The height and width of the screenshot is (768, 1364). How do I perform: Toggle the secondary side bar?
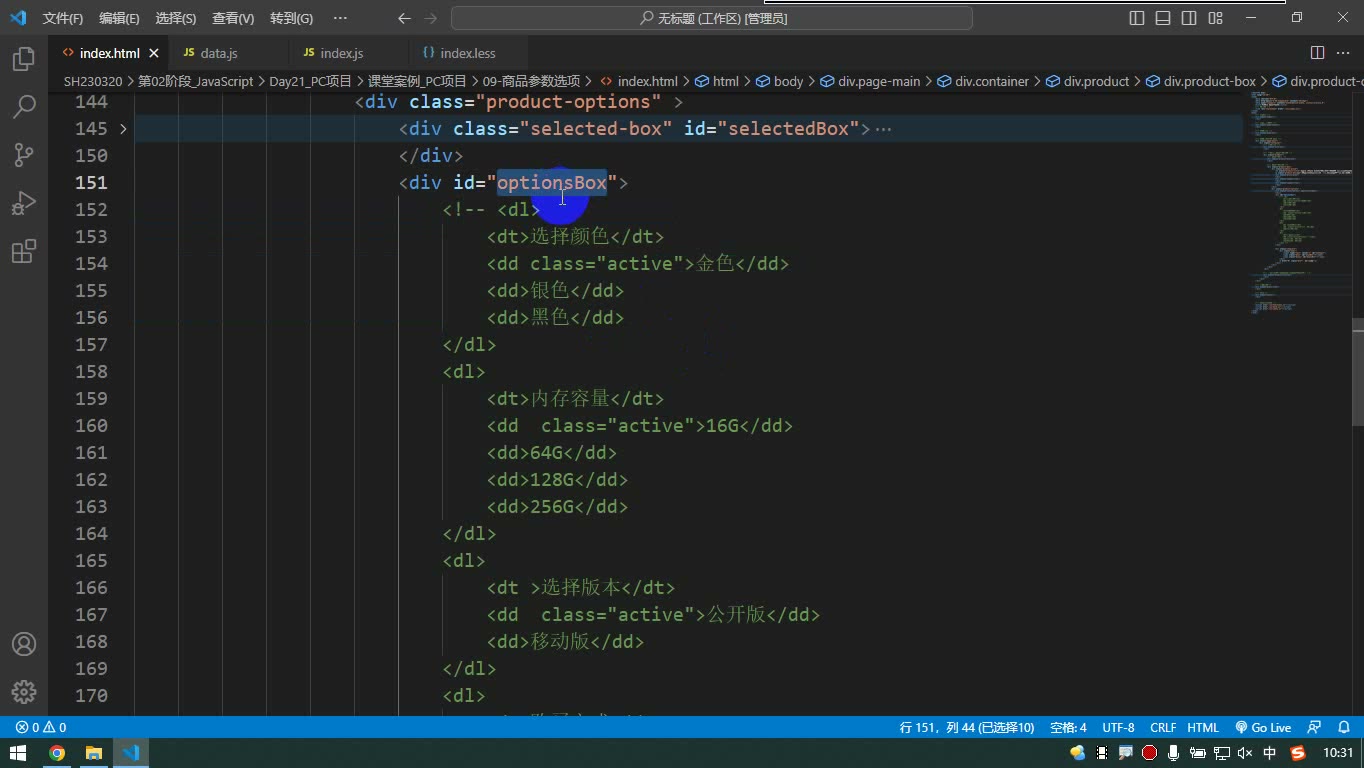pyautogui.click(x=1189, y=18)
